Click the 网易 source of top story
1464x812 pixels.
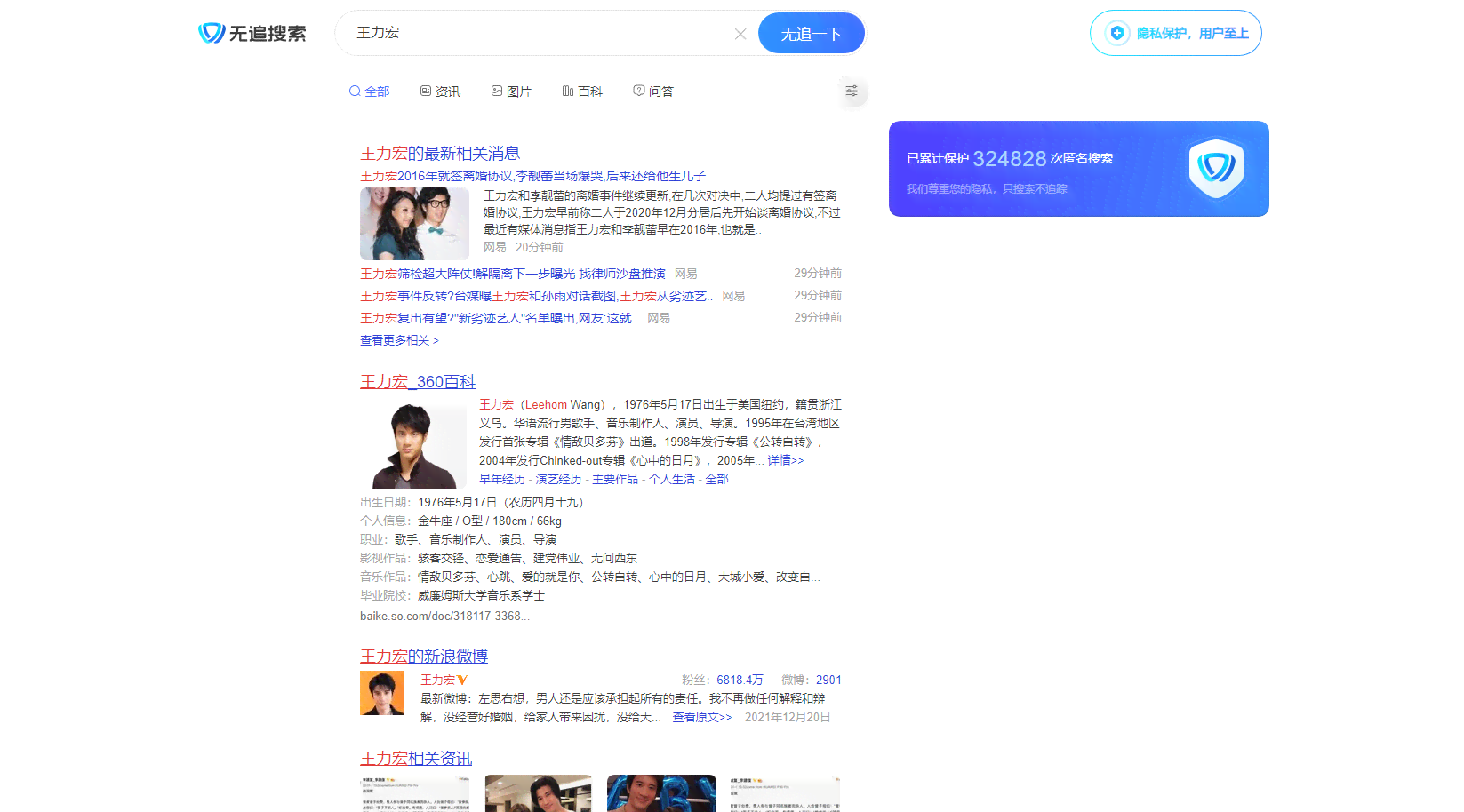[495, 247]
